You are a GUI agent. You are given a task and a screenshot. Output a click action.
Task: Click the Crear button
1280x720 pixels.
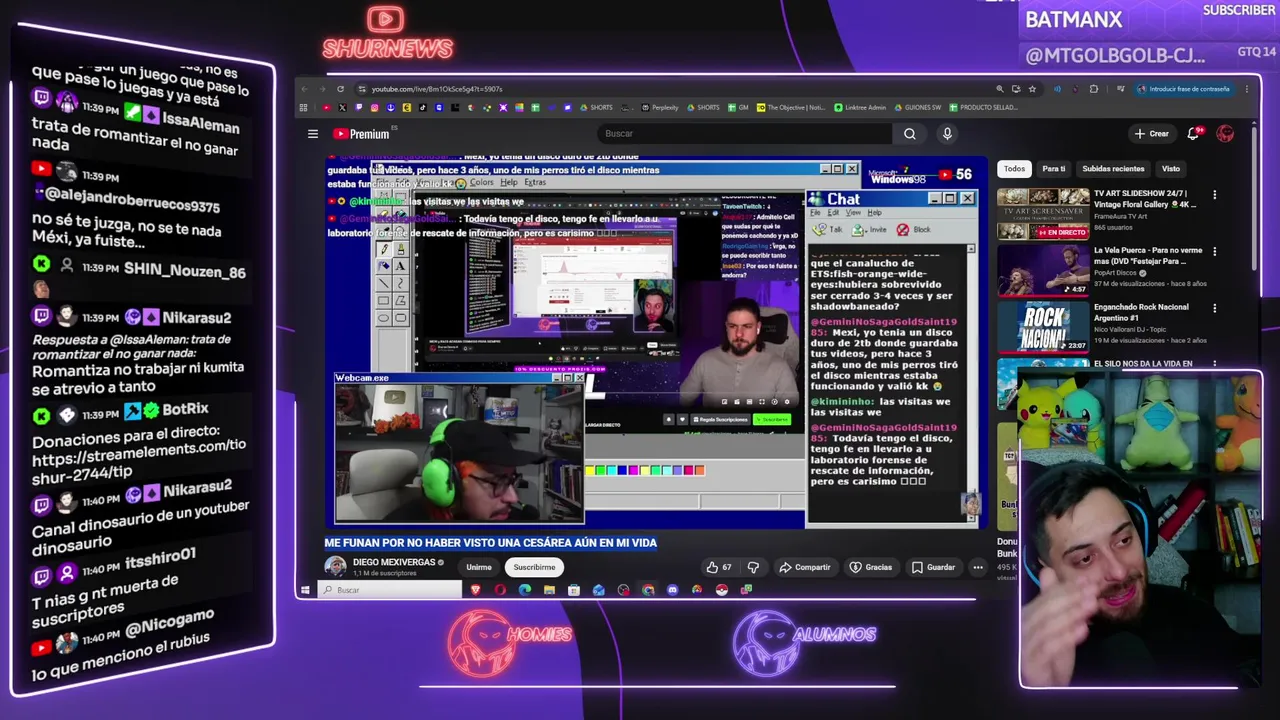[x=1151, y=133]
